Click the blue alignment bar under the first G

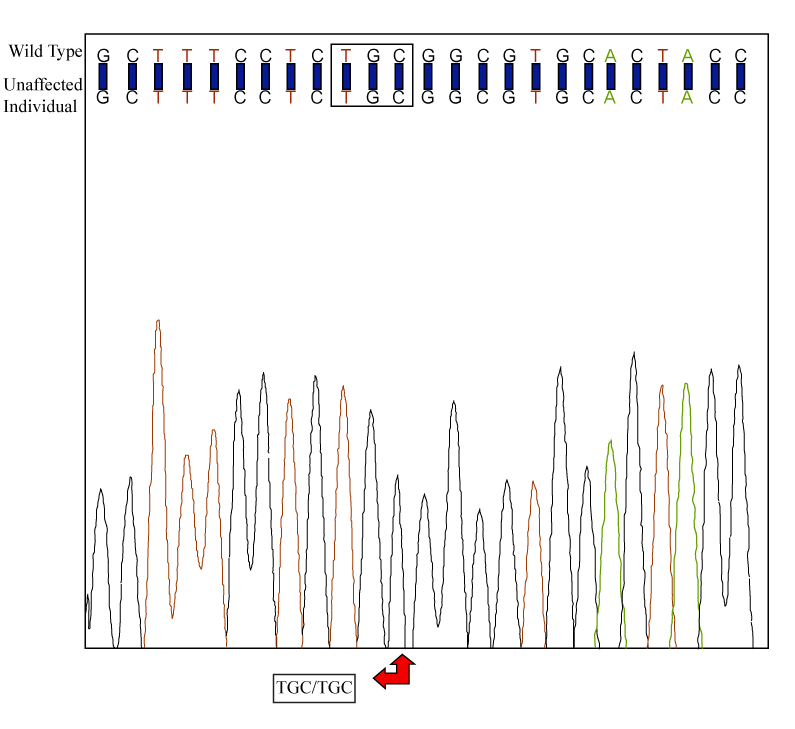[103, 77]
